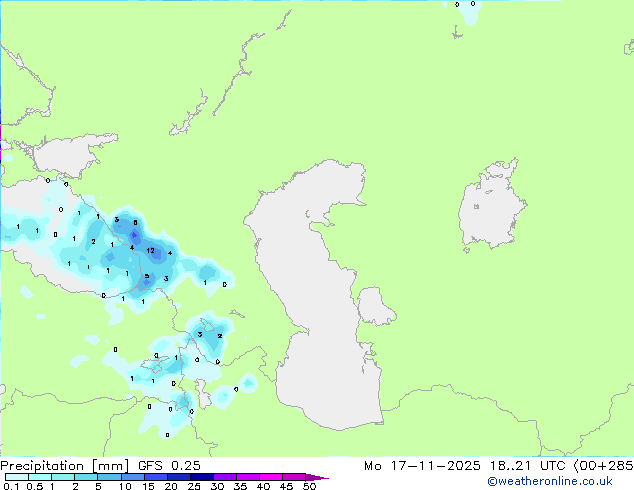This screenshot has height=490, width=634.
Task: Click the 1 to 2 mm legend swatch
Action: (63, 477)
